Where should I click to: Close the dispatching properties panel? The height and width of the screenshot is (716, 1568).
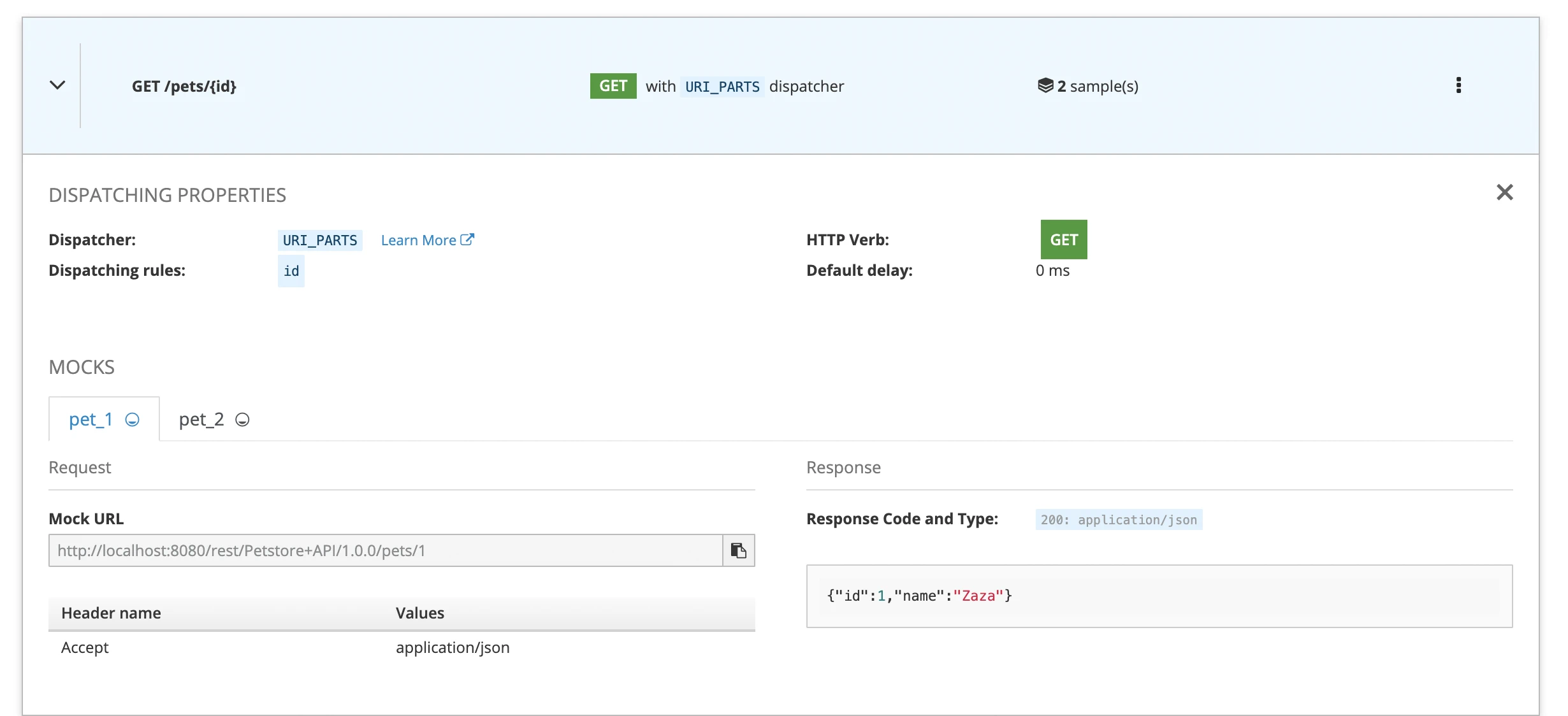(x=1504, y=192)
